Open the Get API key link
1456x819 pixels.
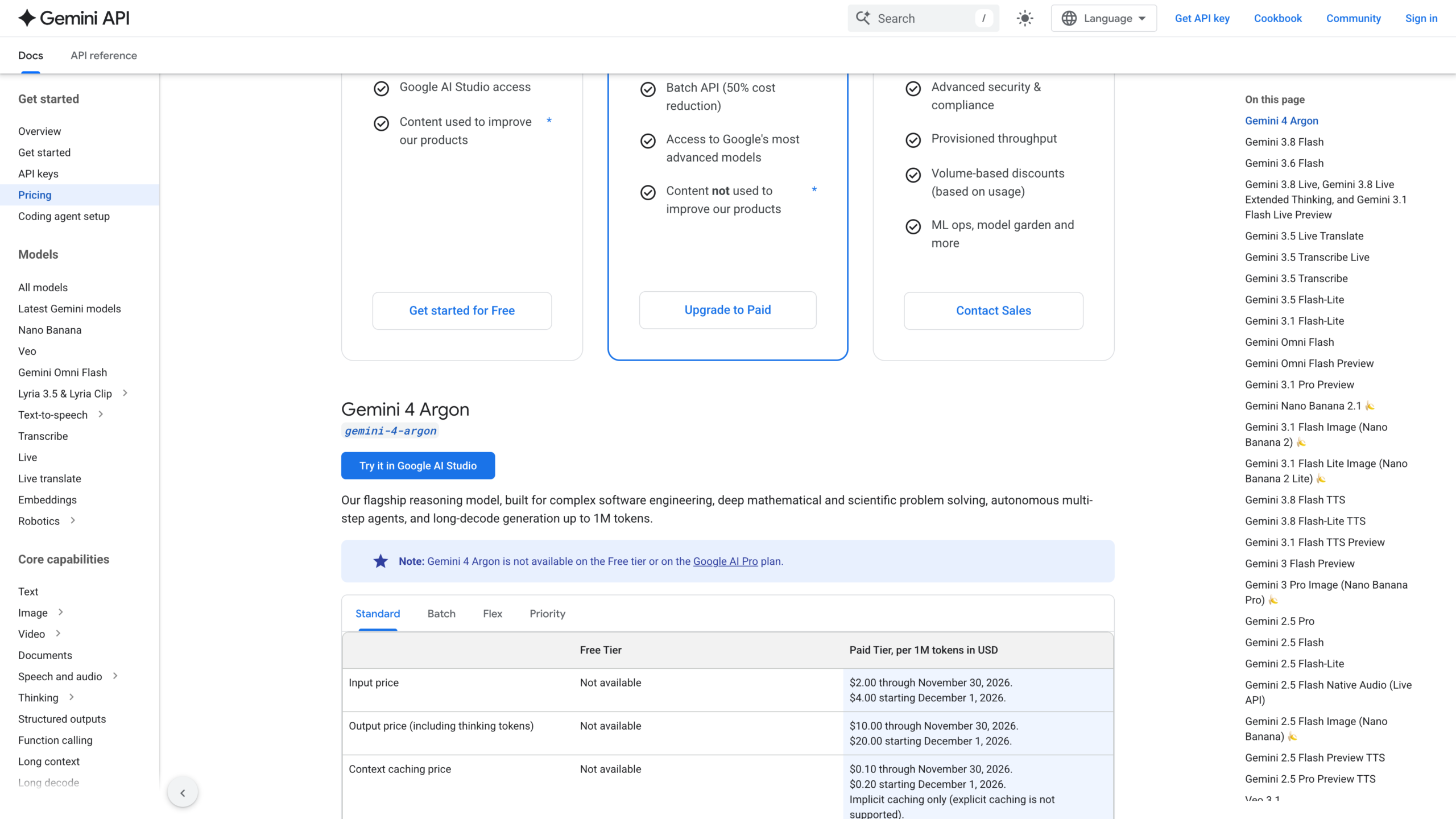point(1202,18)
